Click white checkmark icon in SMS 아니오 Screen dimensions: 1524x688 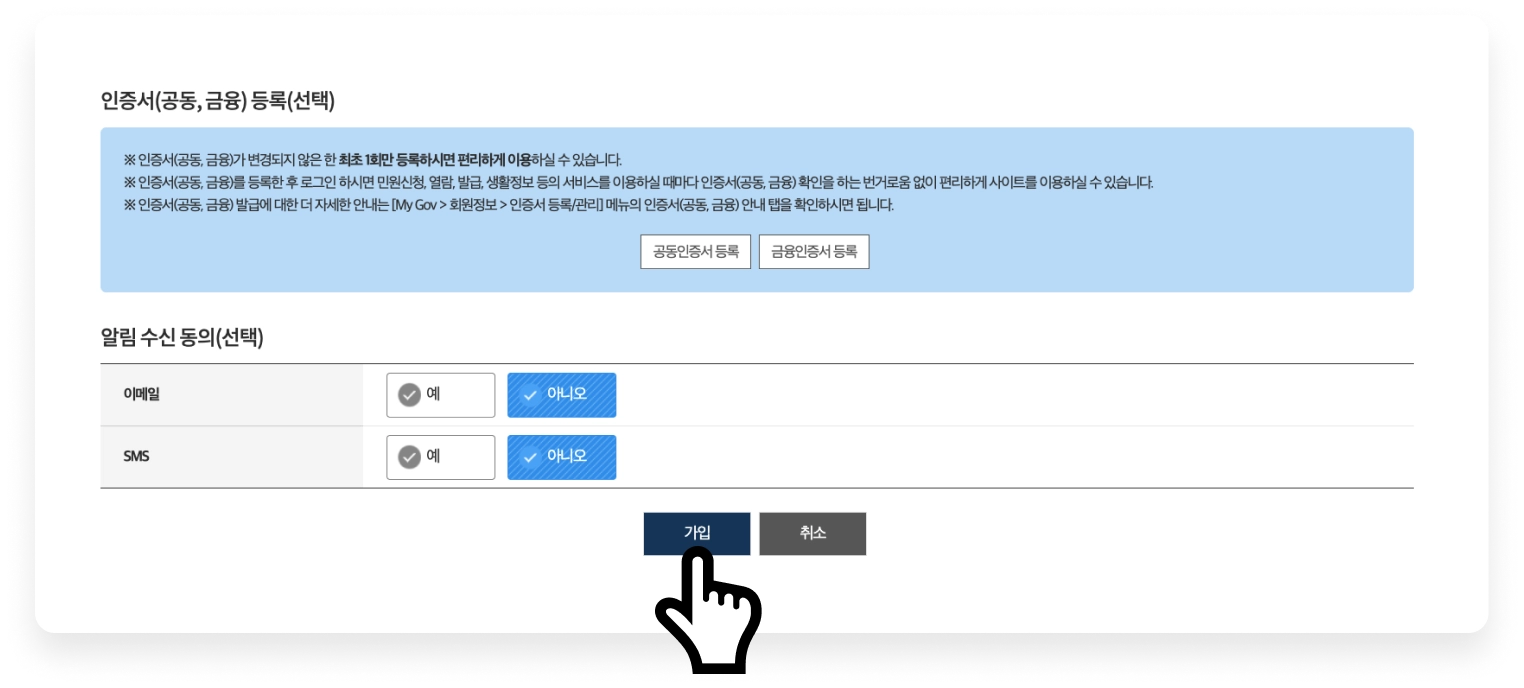(x=530, y=457)
